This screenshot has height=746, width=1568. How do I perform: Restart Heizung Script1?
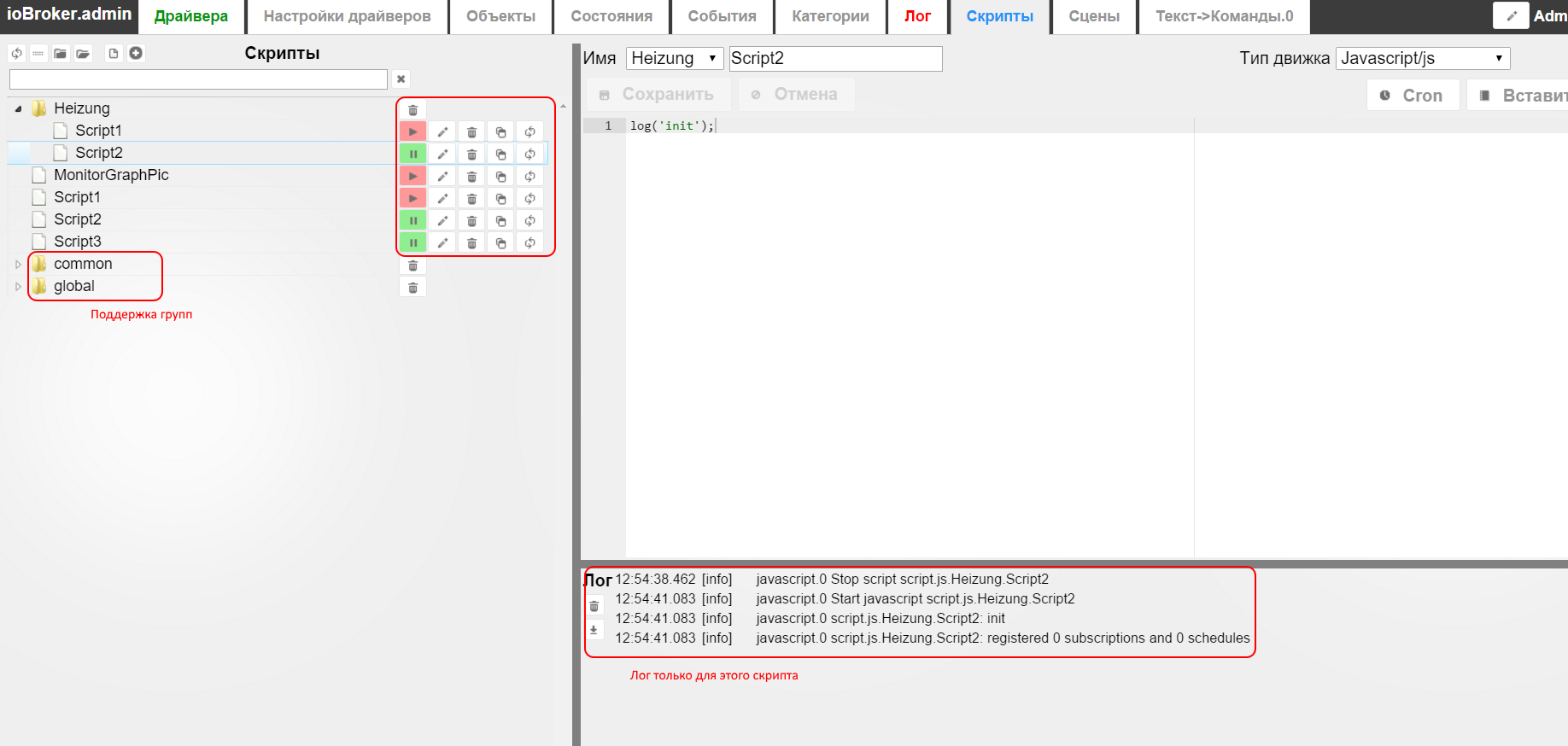point(529,132)
